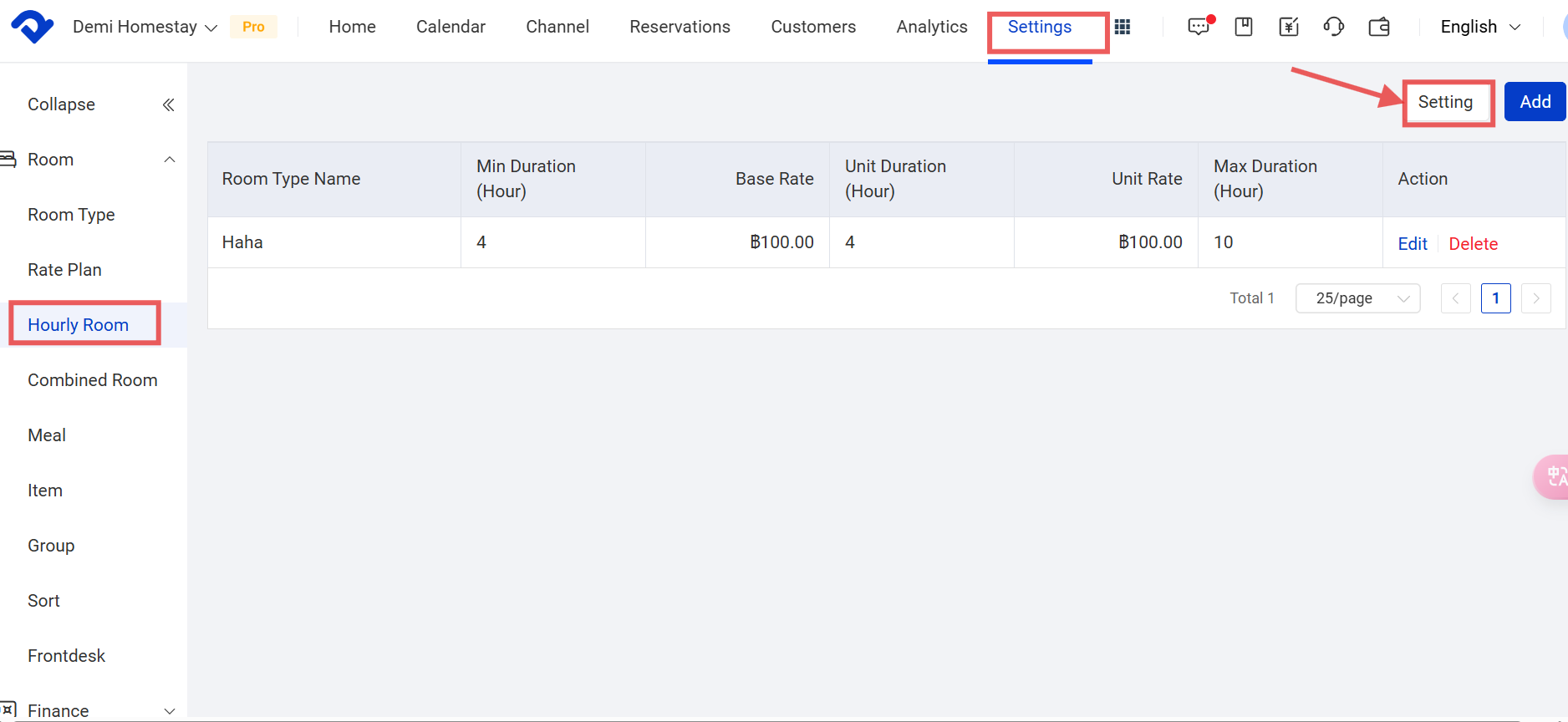Collapse the Room sidebar section
Image resolution: width=1568 pixels, height=722 pixels.
pyautogui.click(x=169, y=160)
